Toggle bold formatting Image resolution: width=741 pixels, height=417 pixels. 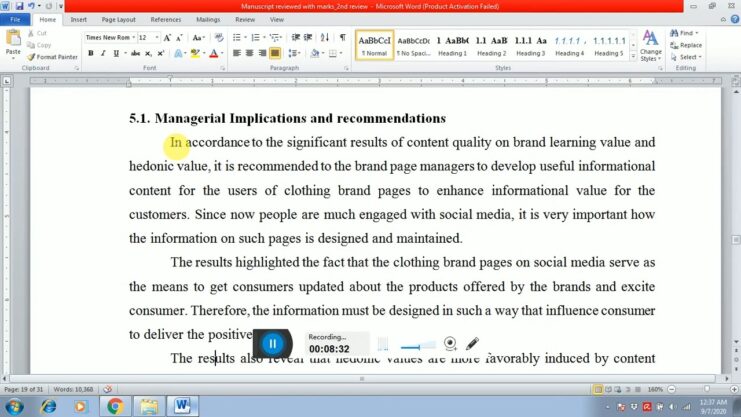click(x=91, y=53)
